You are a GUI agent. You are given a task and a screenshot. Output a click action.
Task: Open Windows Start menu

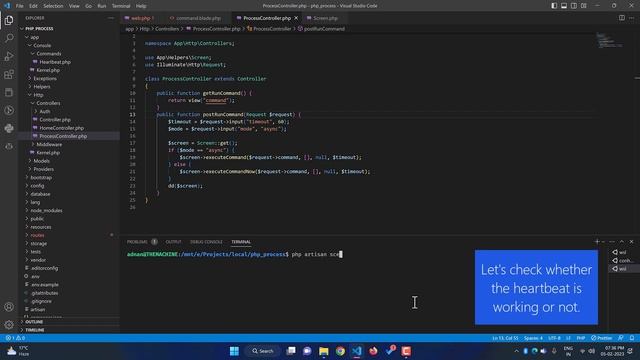tap(234, 351)
